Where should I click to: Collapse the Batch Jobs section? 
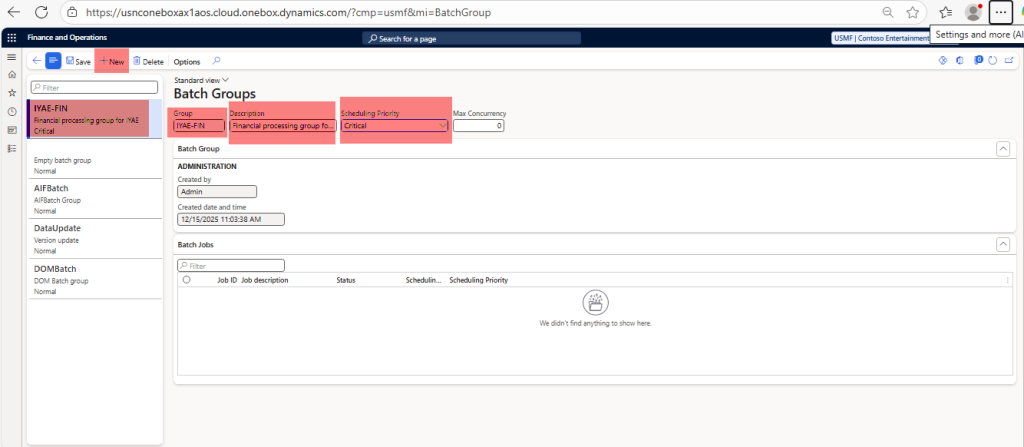(x=1002, y=244)
